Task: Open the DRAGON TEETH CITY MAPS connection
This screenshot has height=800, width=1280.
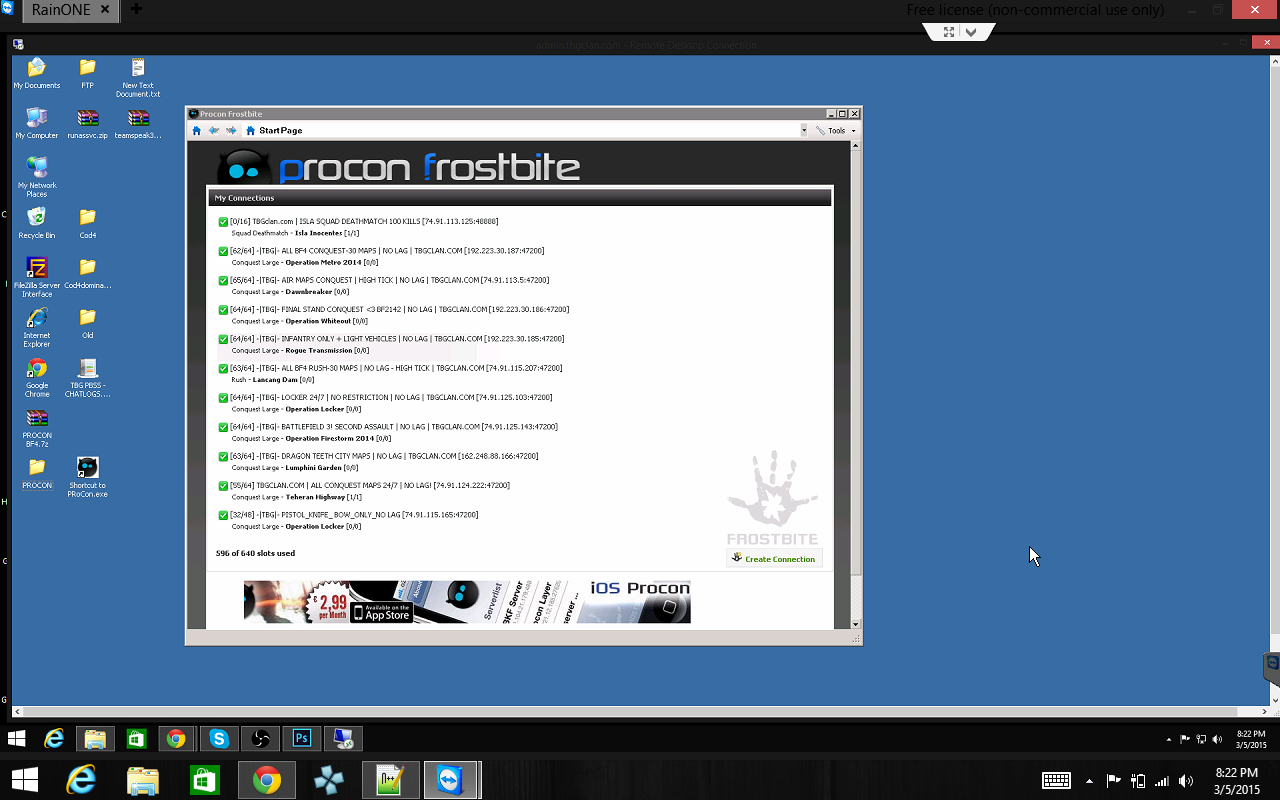Action: pos(384,456)
